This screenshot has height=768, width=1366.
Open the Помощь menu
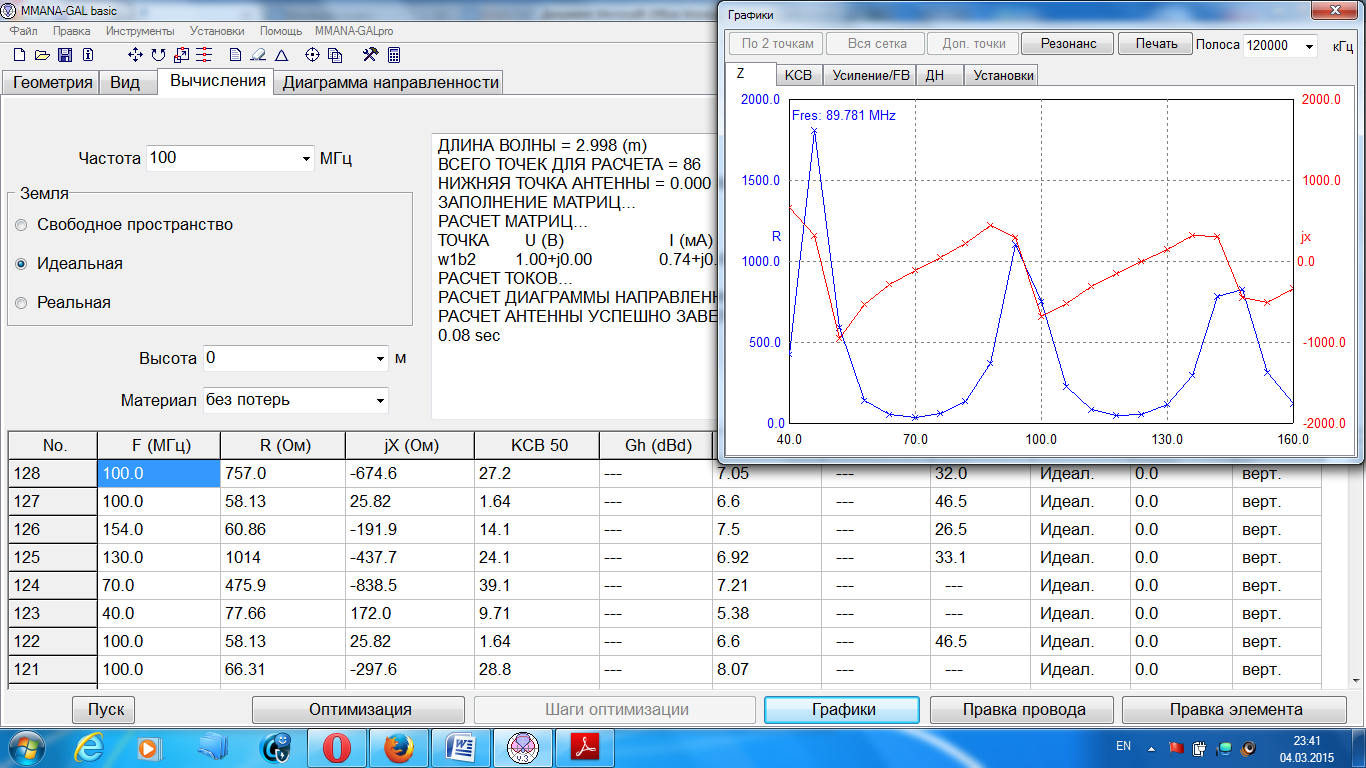[x=281, y=31]
